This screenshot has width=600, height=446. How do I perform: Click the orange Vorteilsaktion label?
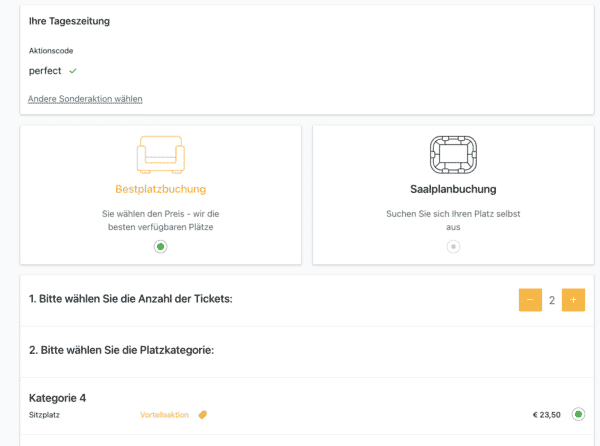(x=164, y=415)
